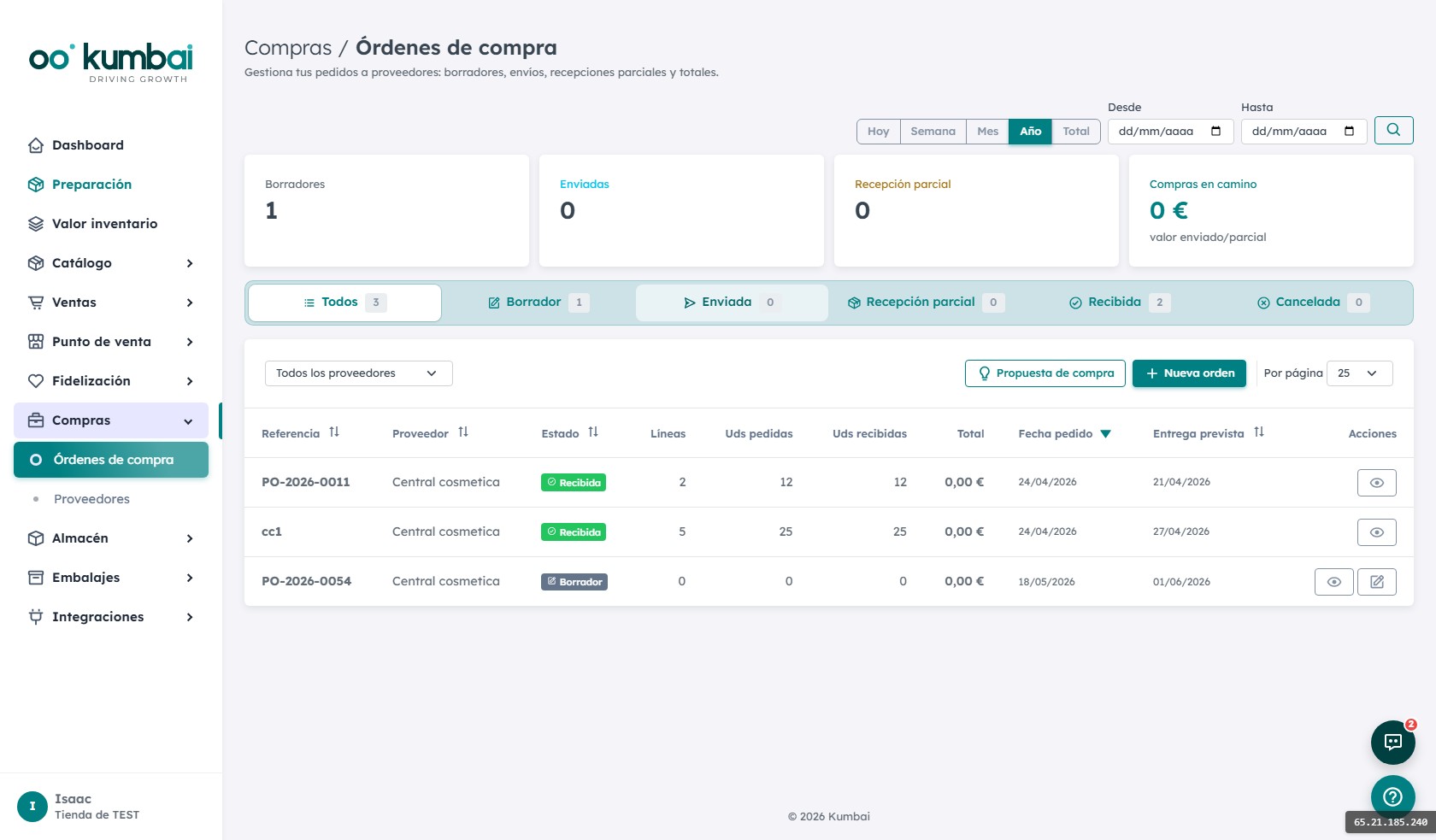This screenshot has height=840, width=1436.
Task: Open Proveedores in the sidebar
Action: click(x=91, y=499)
